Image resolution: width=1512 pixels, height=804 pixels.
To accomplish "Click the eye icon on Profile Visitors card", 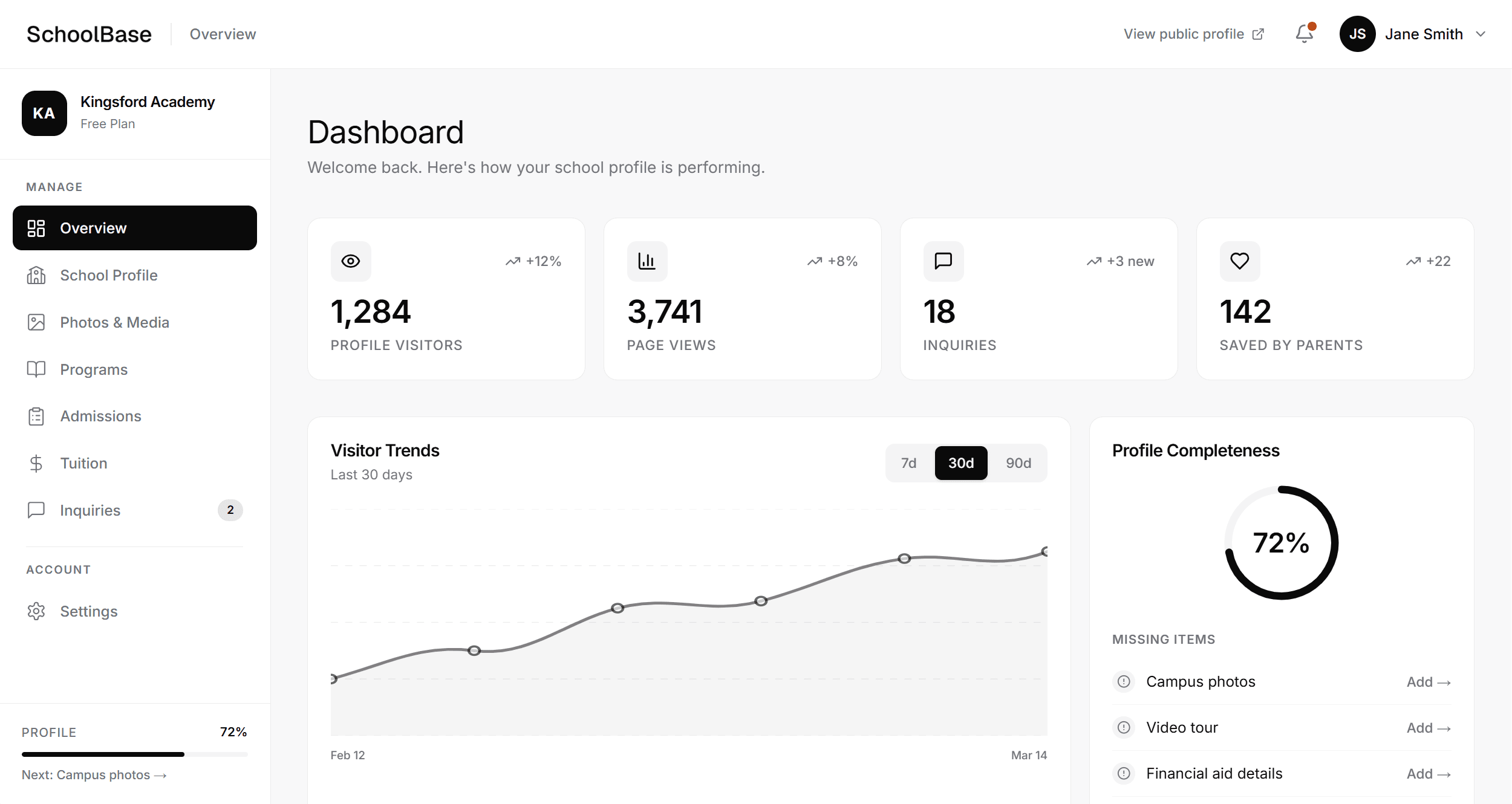I will (351, 261).
